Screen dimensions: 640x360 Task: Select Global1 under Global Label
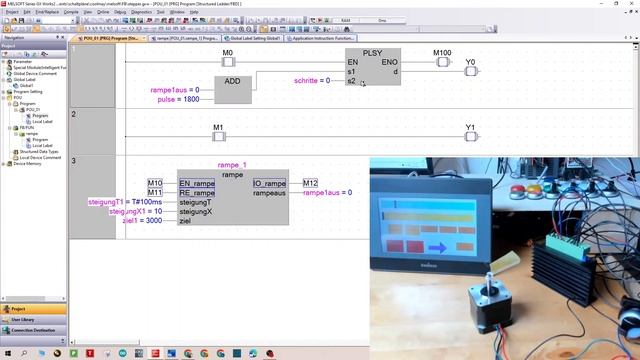(x=26, y=86)
